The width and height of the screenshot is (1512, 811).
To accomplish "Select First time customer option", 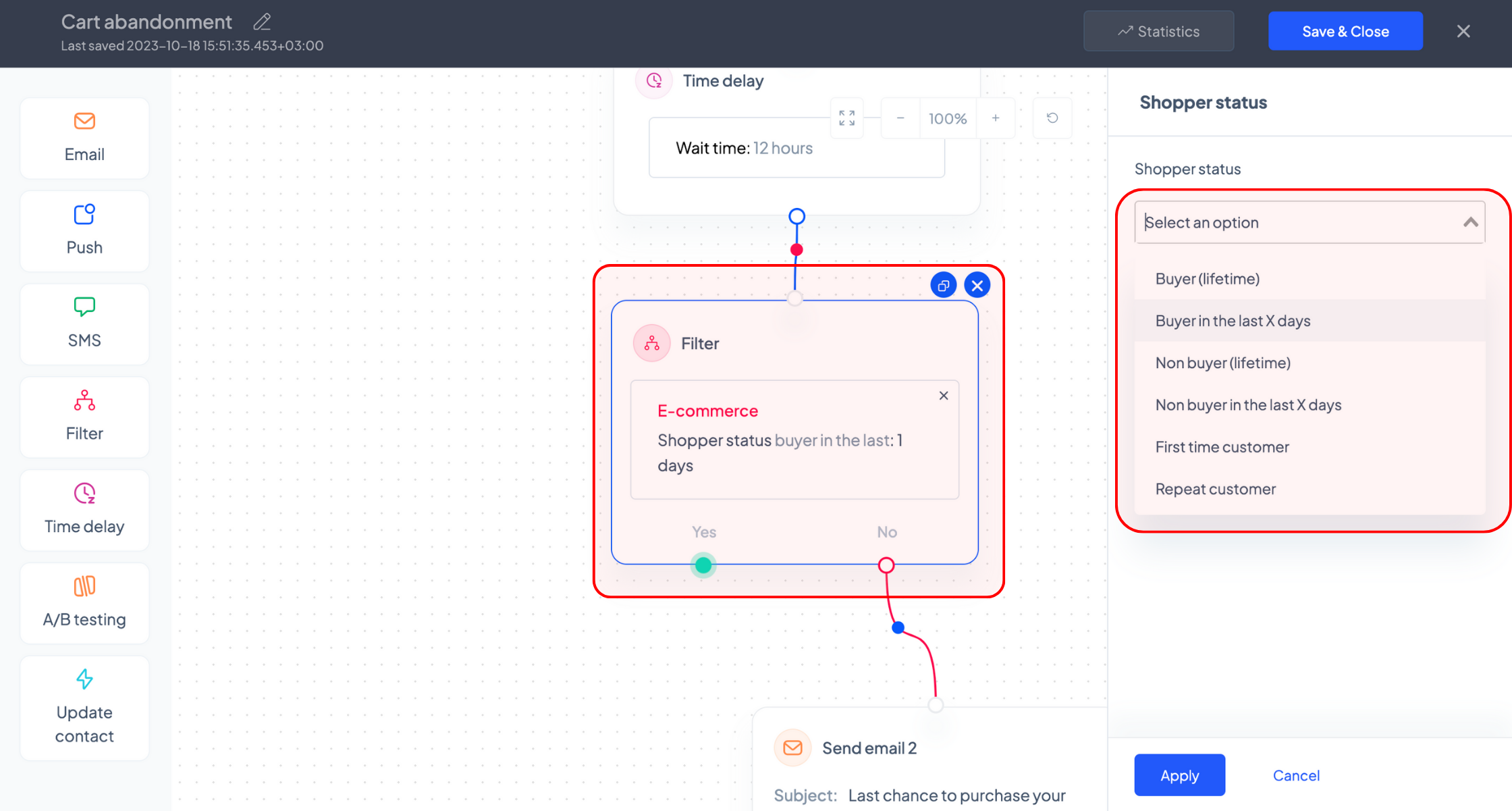I will [1309, 447].
